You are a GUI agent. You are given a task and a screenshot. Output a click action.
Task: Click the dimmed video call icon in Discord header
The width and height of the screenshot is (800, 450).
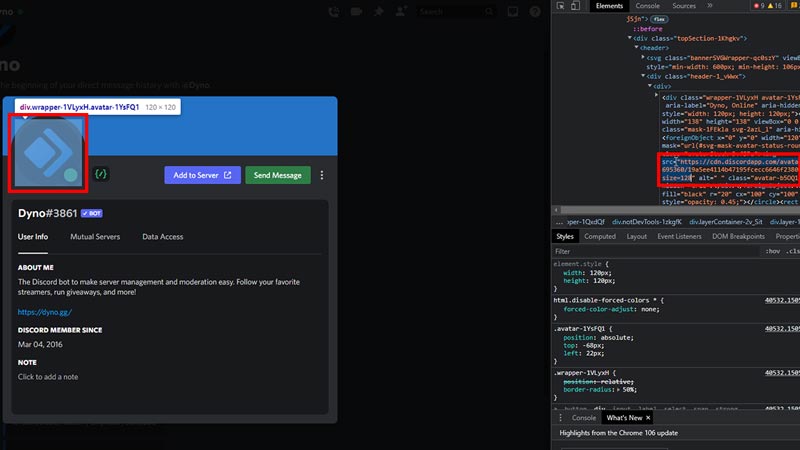pyautogui.click(x=356, y=11)
